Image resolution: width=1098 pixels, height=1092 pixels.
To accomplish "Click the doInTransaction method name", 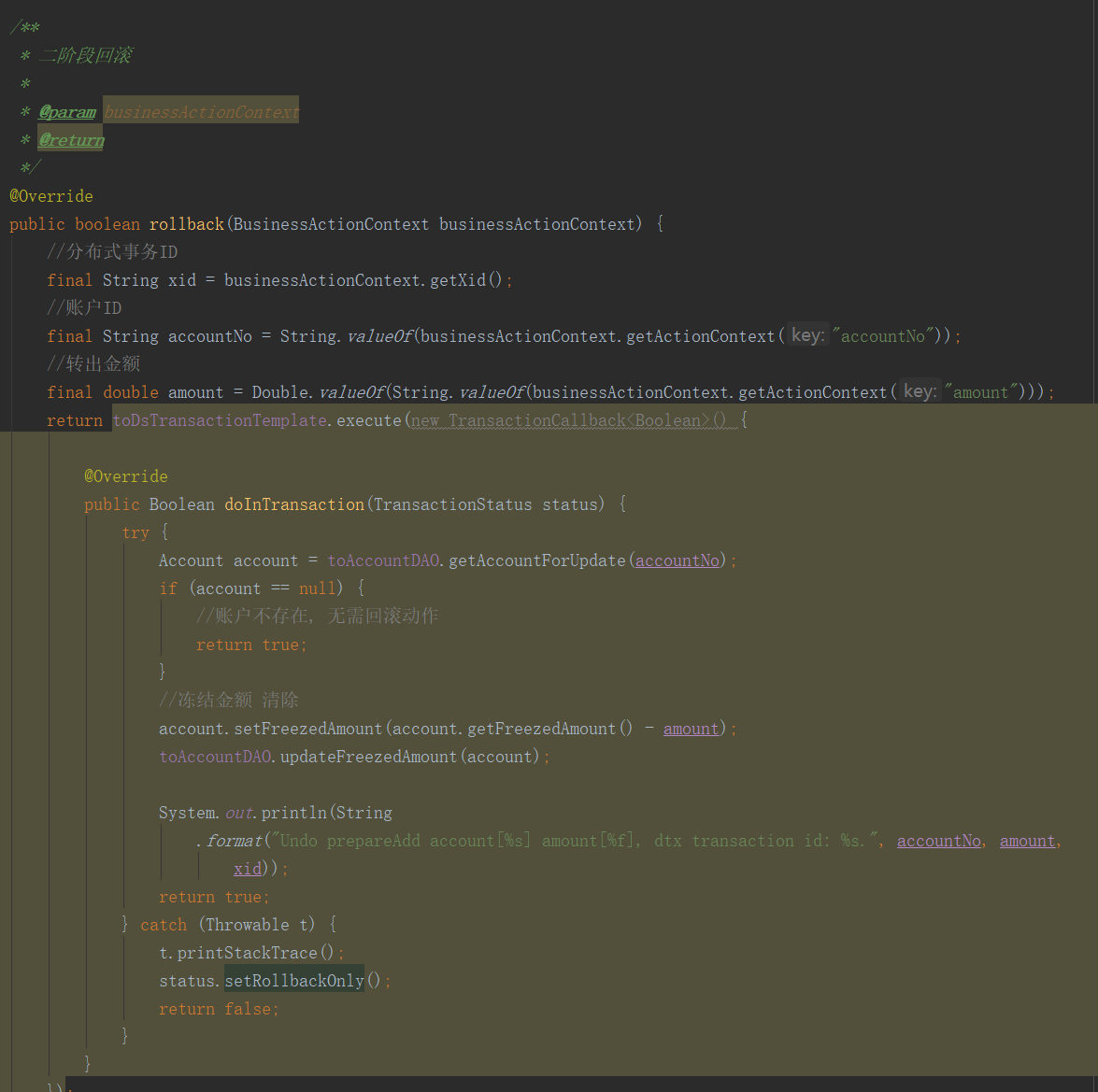I will point(294,504).
